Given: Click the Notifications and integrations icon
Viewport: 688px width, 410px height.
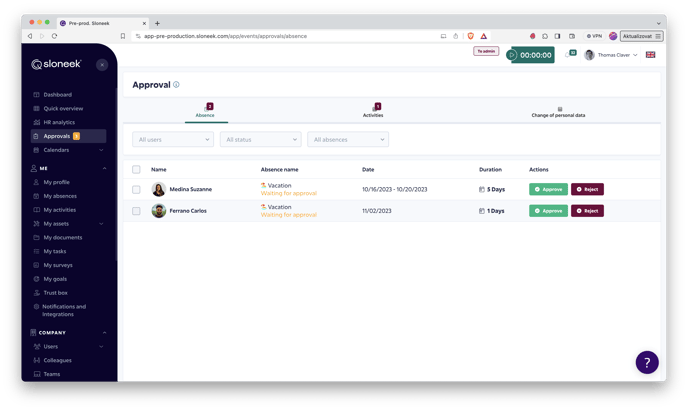Looking at the screenshot, I should [36, 306].
